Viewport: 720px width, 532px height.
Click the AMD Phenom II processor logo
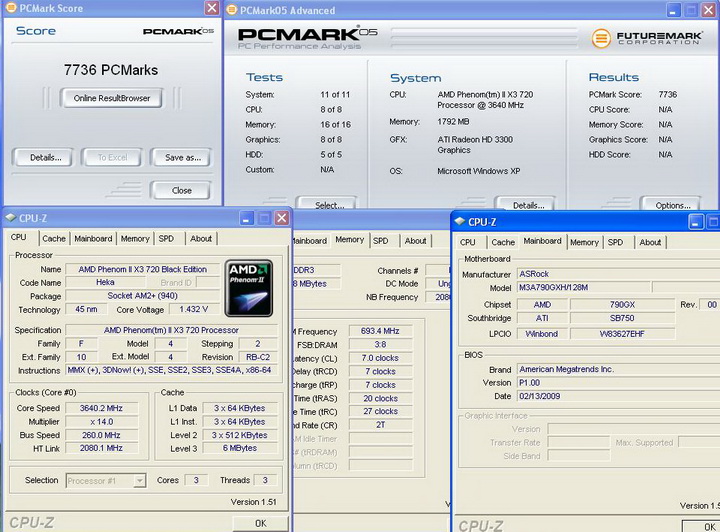248,288
